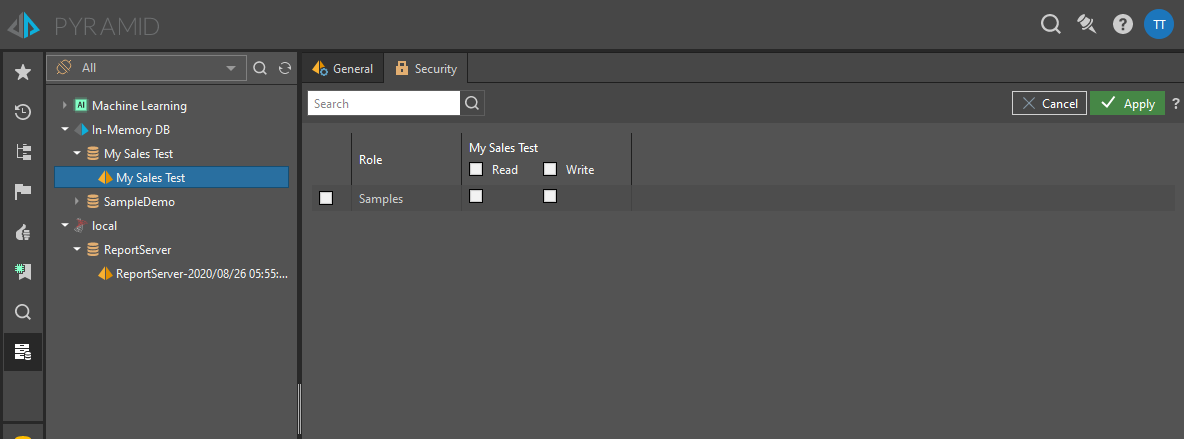Click the top-right global search icon

pyautogui.click(x=1050, y=24)
